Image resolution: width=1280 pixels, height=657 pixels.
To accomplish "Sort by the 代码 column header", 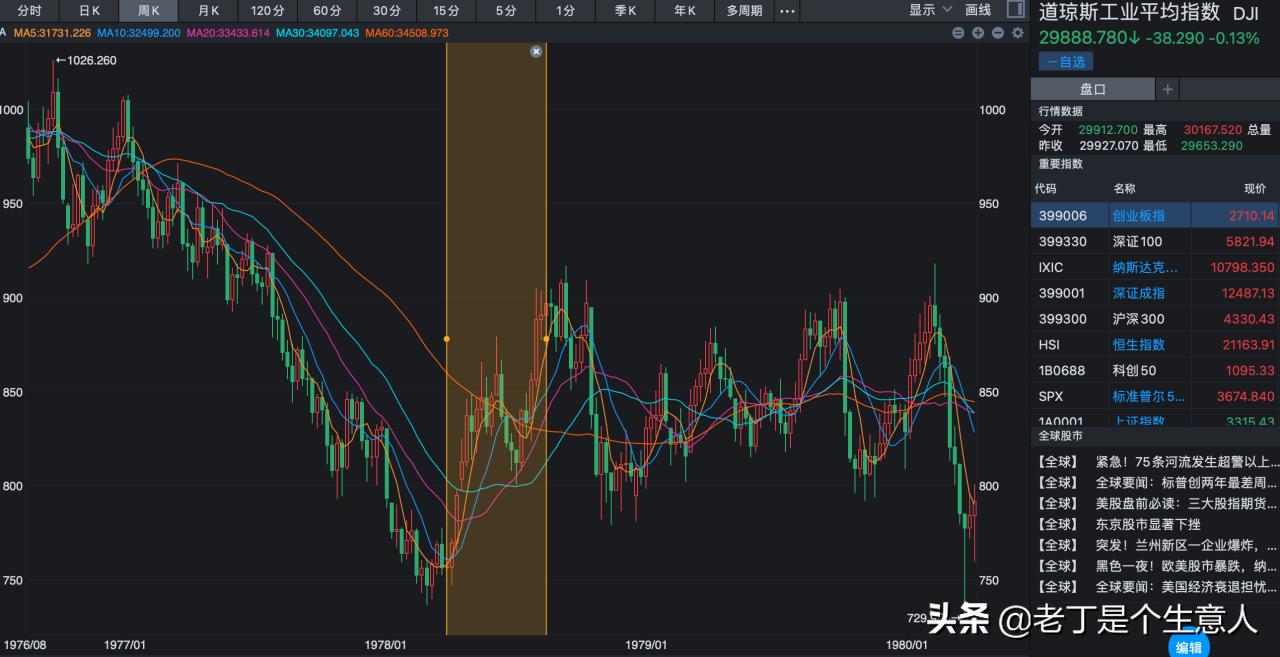I will [x=1045, y=188].
